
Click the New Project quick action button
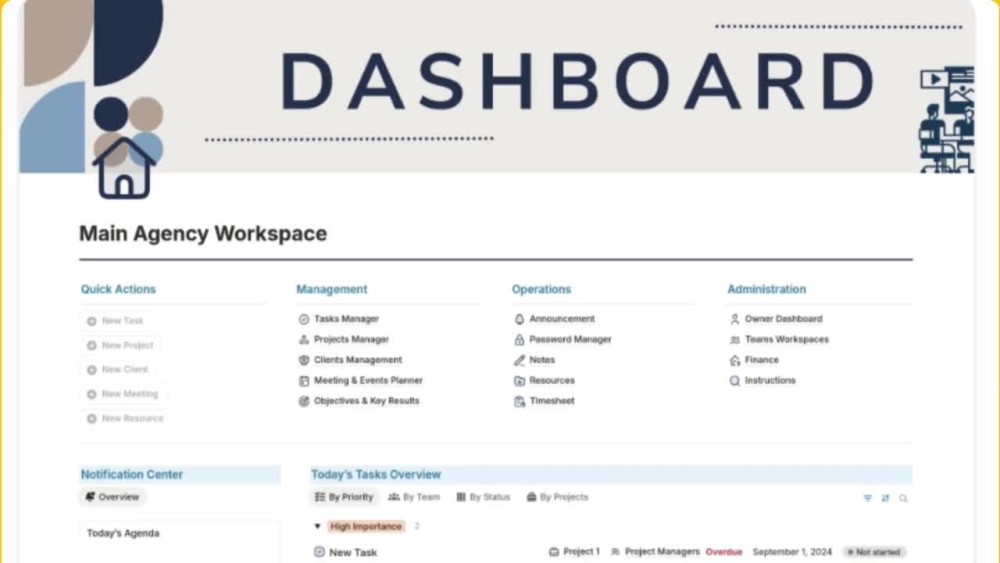pyautogui.click(x=121, y=346)
